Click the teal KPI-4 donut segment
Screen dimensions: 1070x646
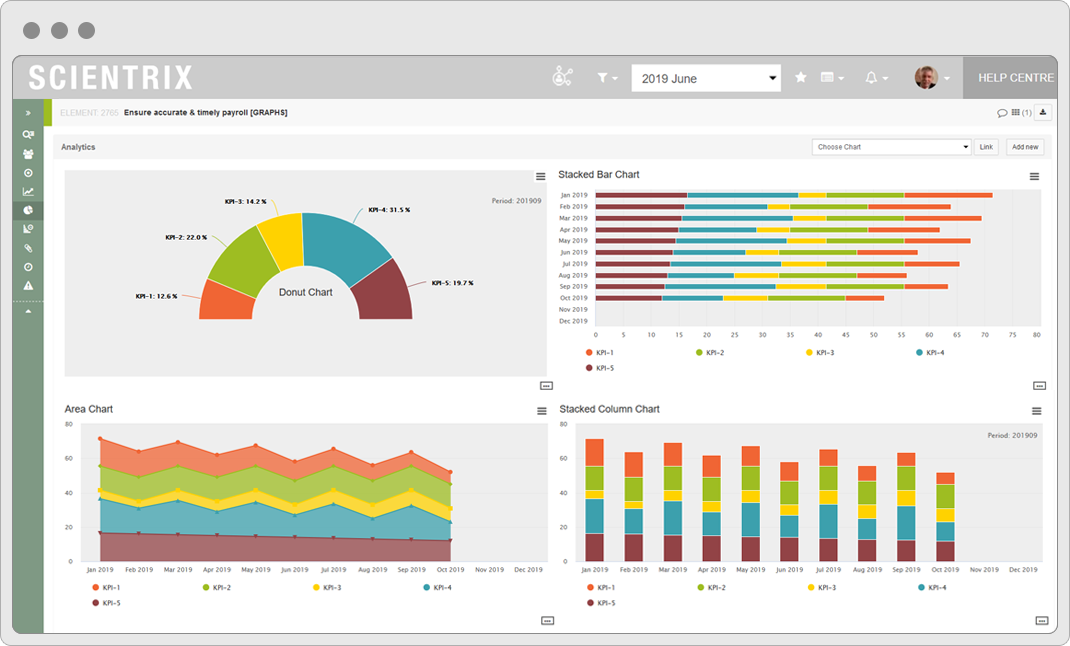[345, 244]
